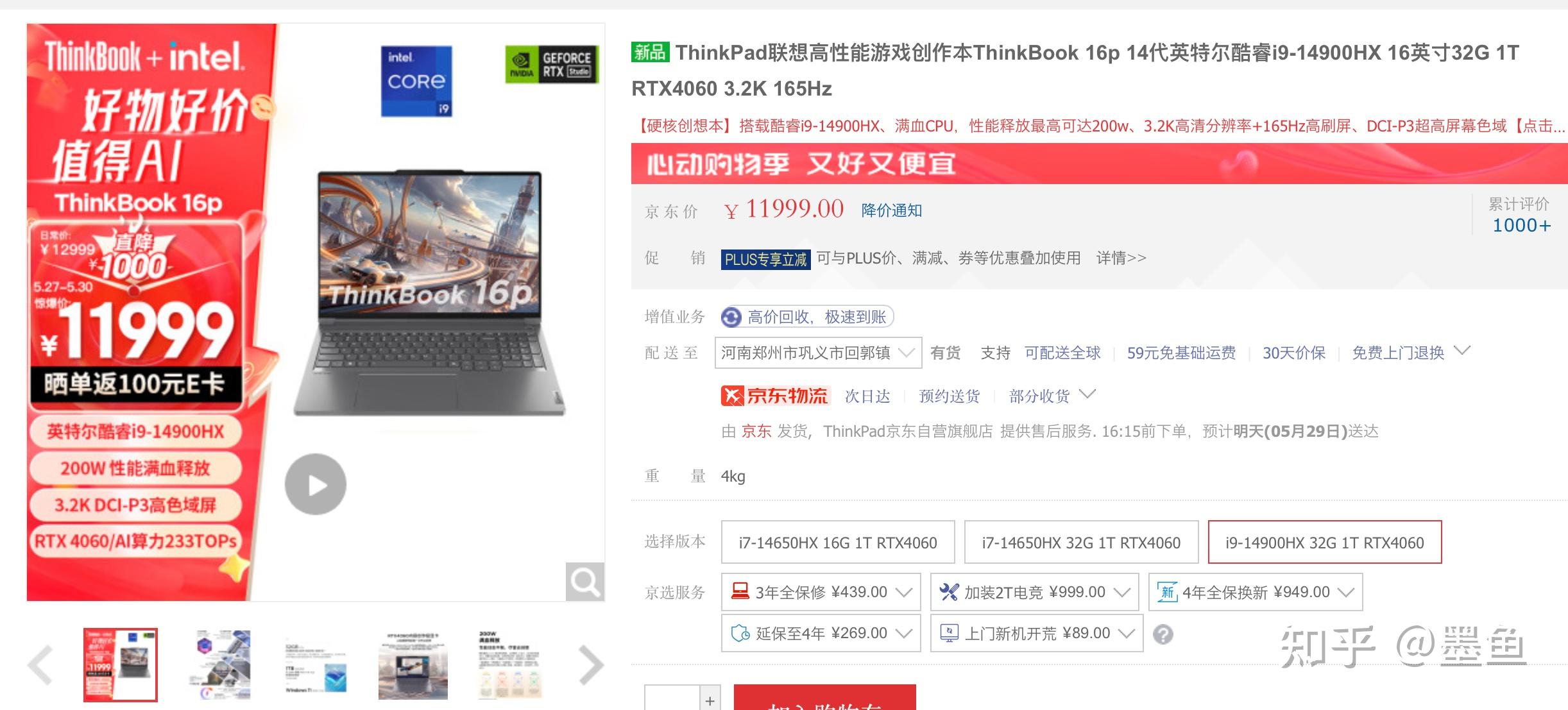Click the help question mark icon
Image resolution: width=1568 pixels, height=710 pixels.
[1163, 634]
